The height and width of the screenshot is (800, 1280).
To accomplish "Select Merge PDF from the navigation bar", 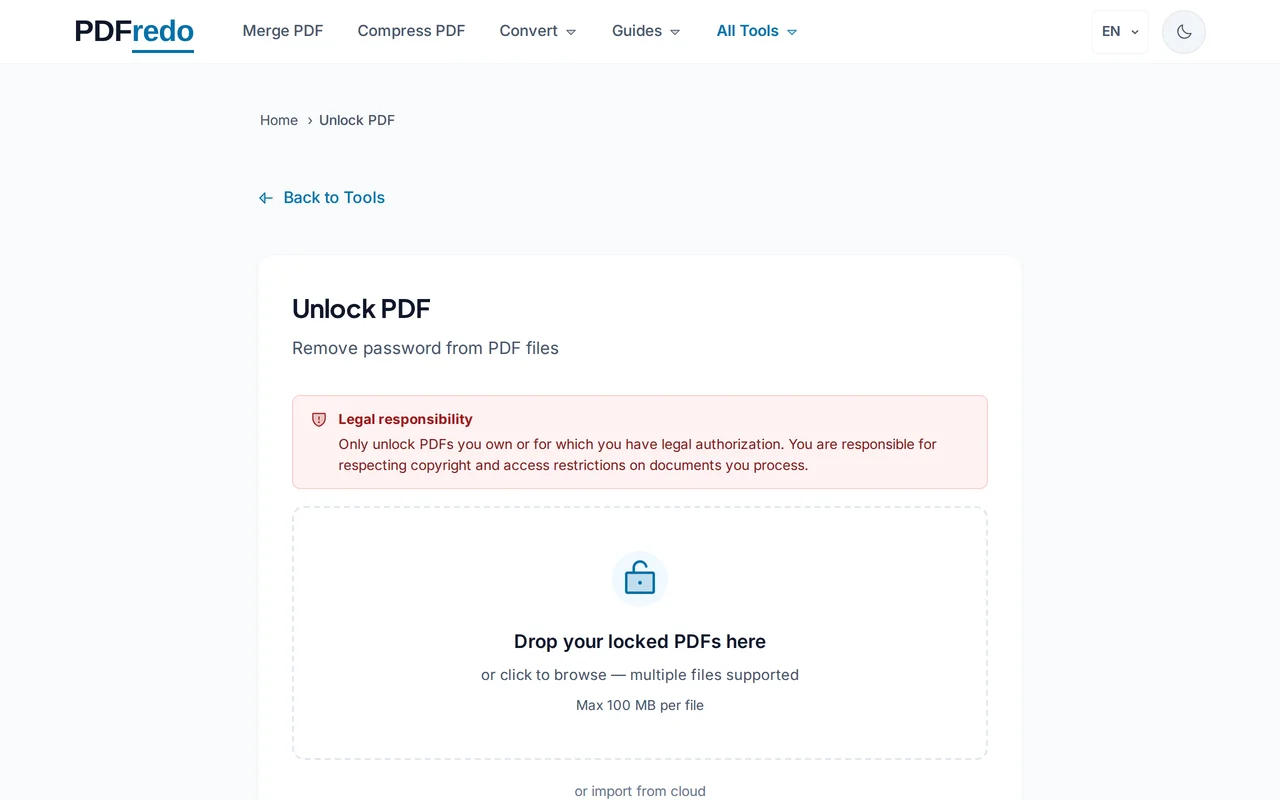I will [x=283, y=31].
